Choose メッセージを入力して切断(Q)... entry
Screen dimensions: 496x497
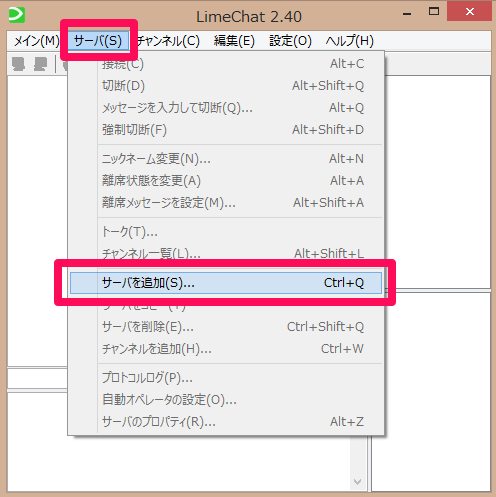pos(226,108)
